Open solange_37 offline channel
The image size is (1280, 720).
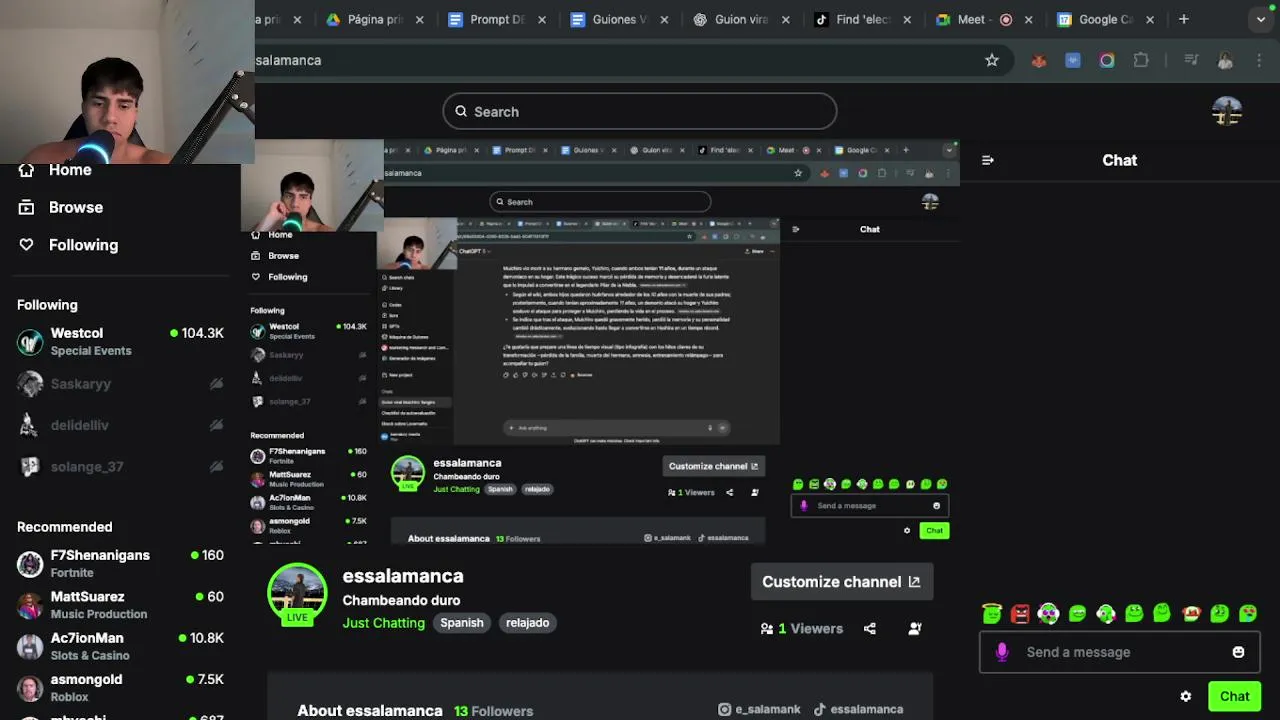[120, 467]
